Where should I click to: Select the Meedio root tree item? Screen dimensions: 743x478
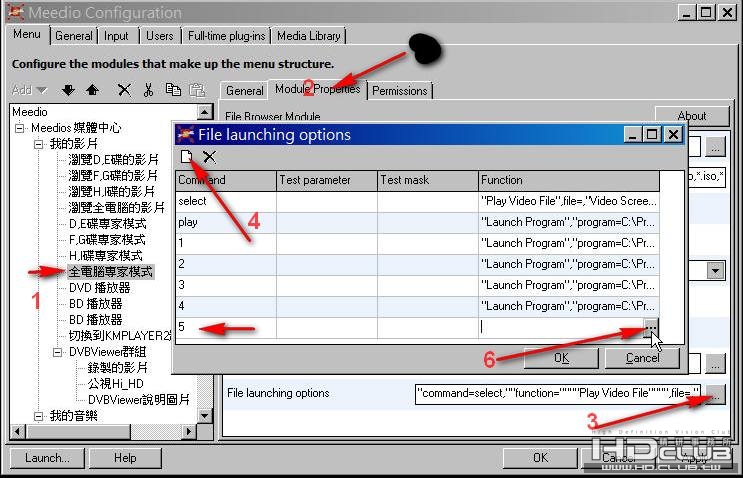coord(30,112)
